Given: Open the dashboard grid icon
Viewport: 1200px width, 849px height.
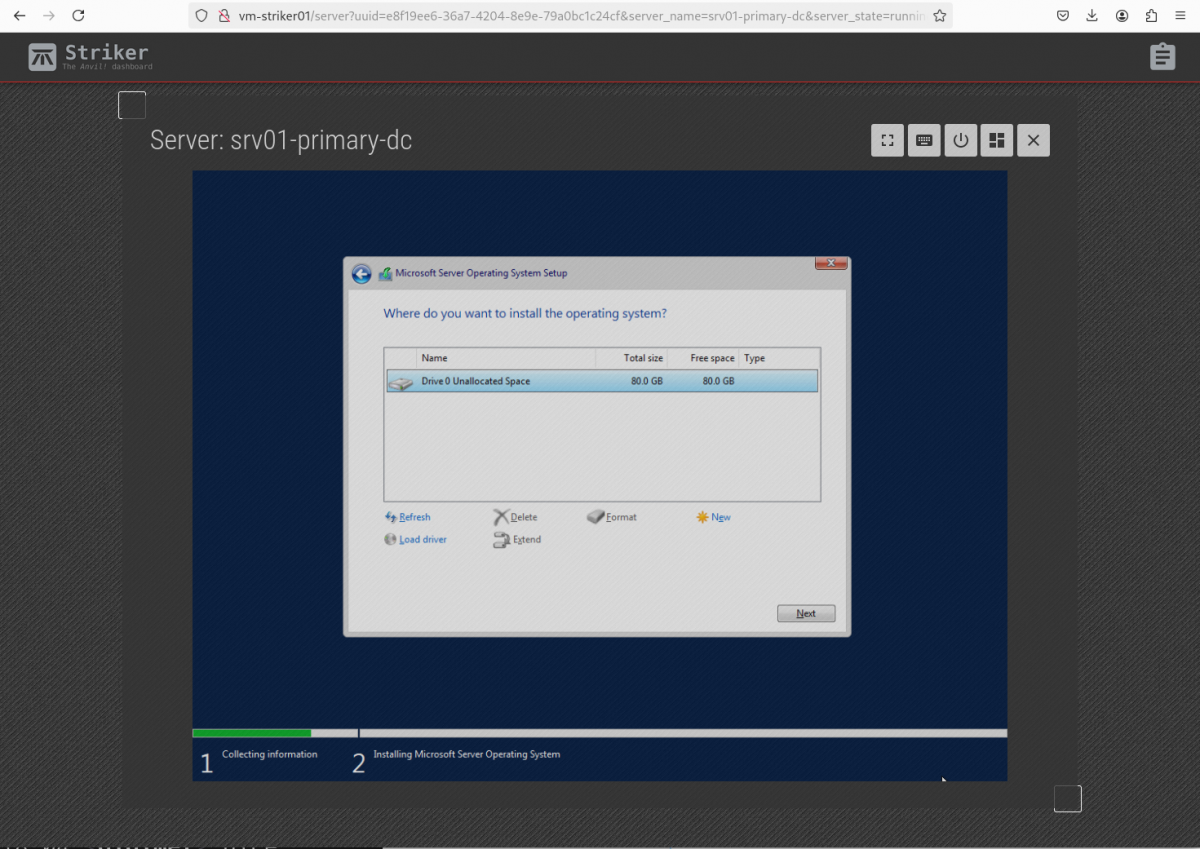Looking at the screenshot, I should pos(997,140).
